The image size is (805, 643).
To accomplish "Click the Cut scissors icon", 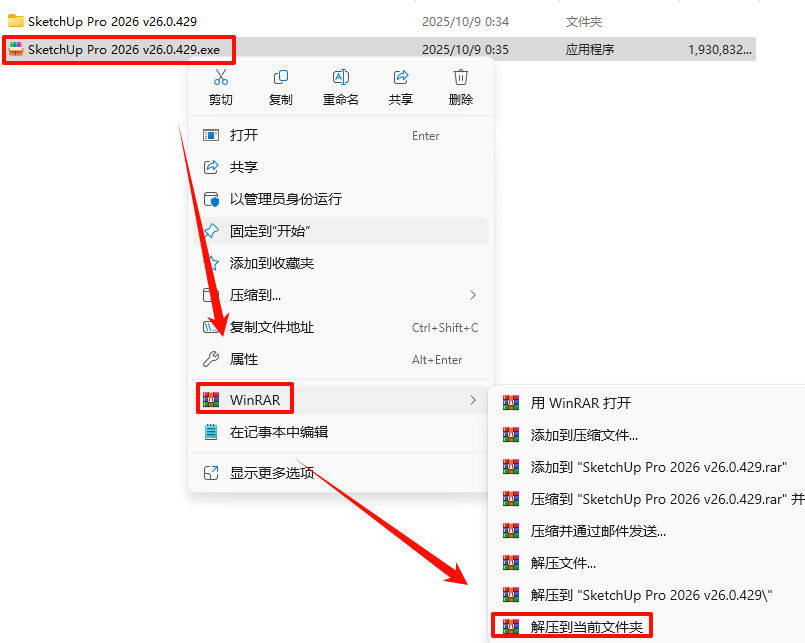I will [x=221, y=78].
